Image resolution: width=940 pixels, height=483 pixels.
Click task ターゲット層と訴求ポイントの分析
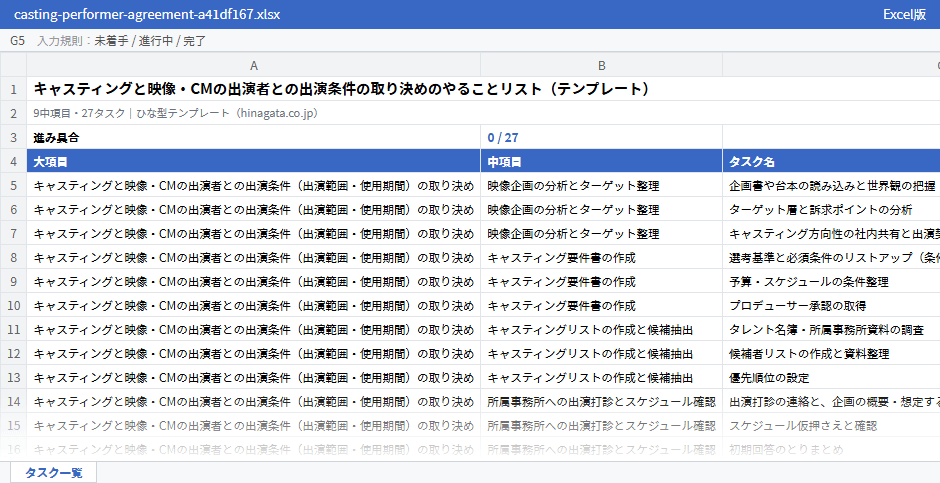coord(821,210)
